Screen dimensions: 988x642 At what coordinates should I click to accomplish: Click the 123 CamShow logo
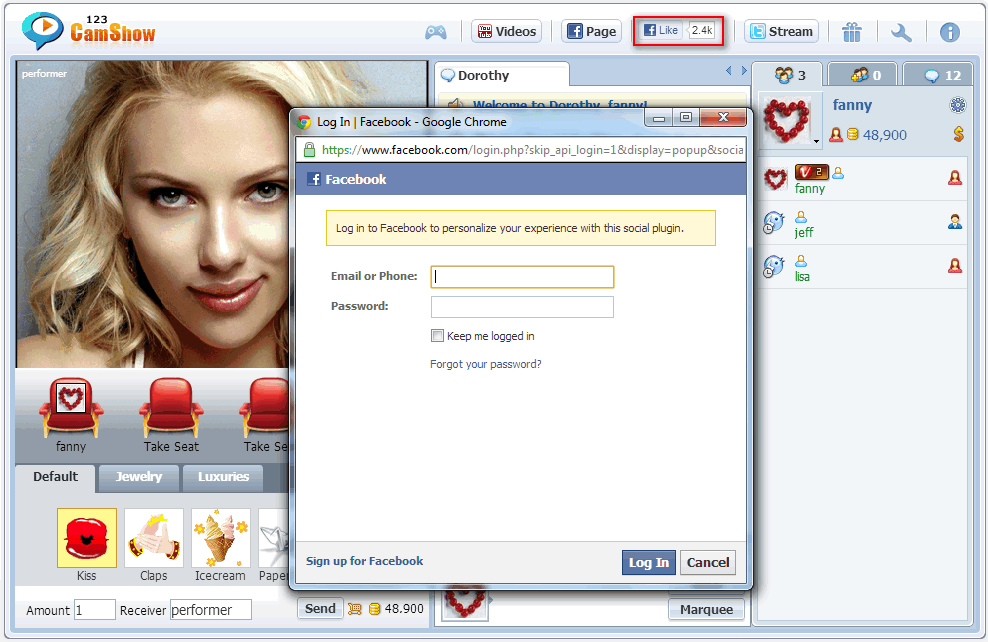coord(88,30)
